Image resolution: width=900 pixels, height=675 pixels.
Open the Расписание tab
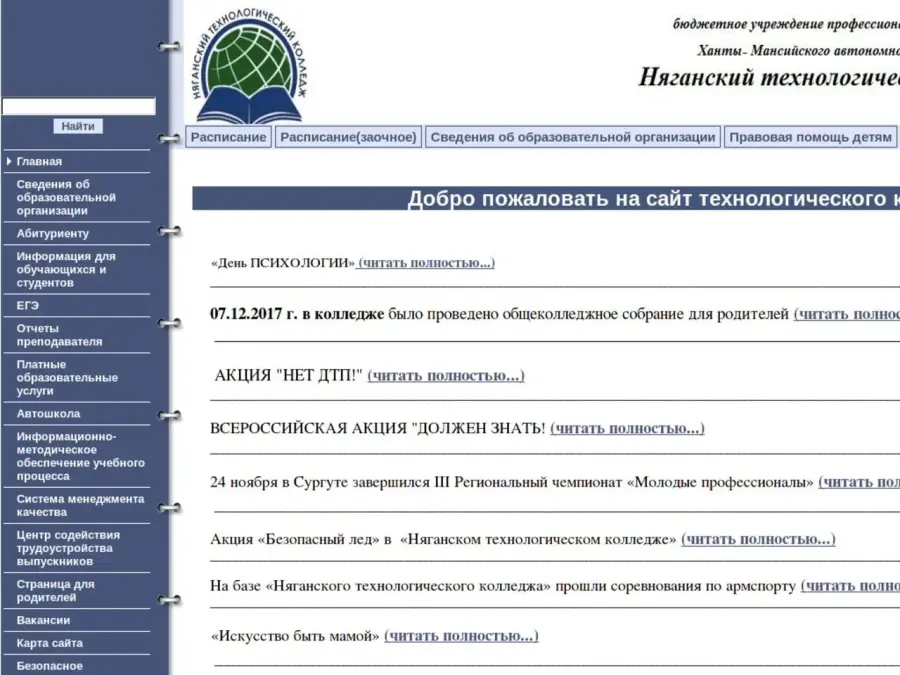tap(228, 137)
